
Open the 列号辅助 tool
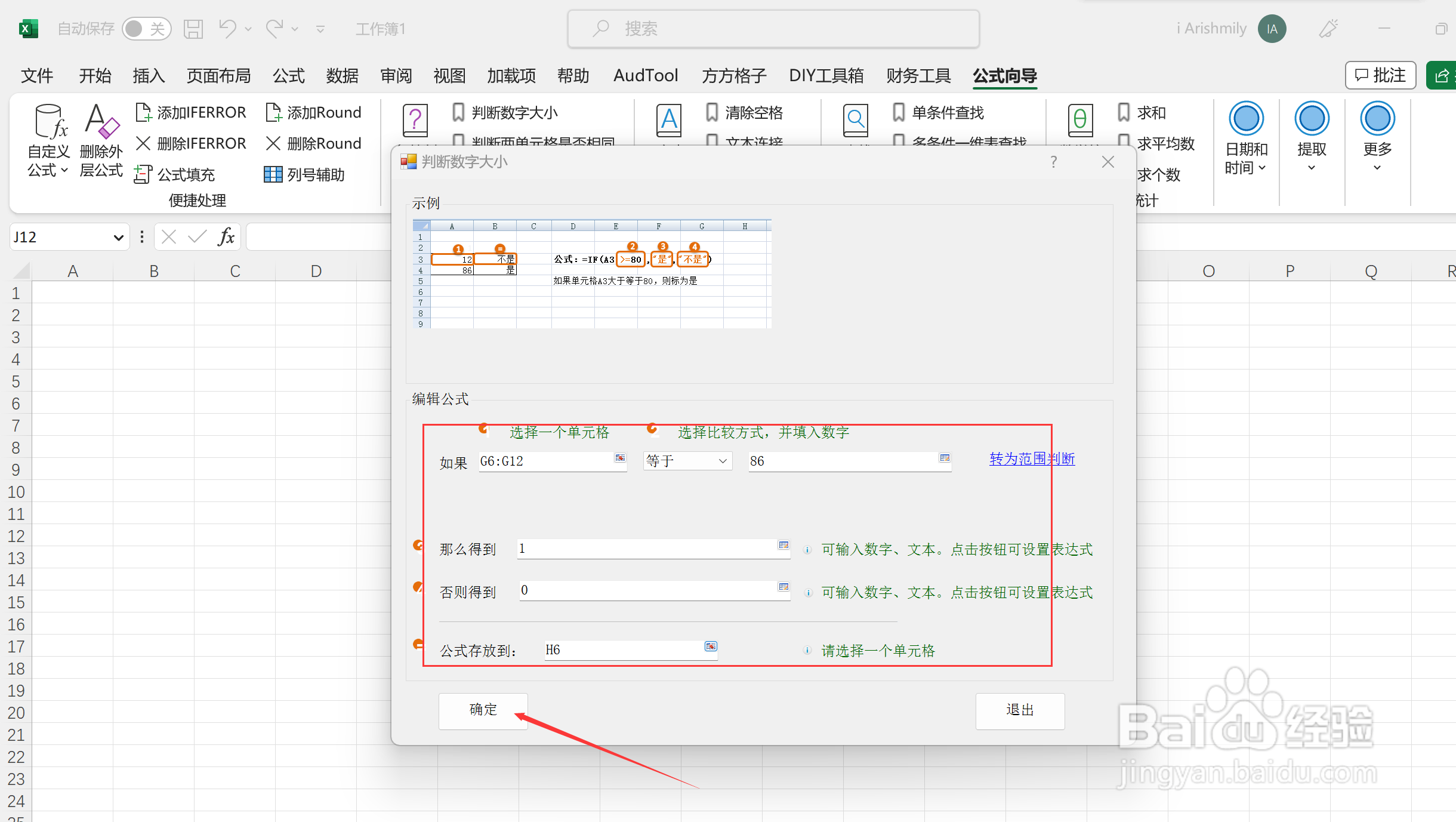(306, 174)
